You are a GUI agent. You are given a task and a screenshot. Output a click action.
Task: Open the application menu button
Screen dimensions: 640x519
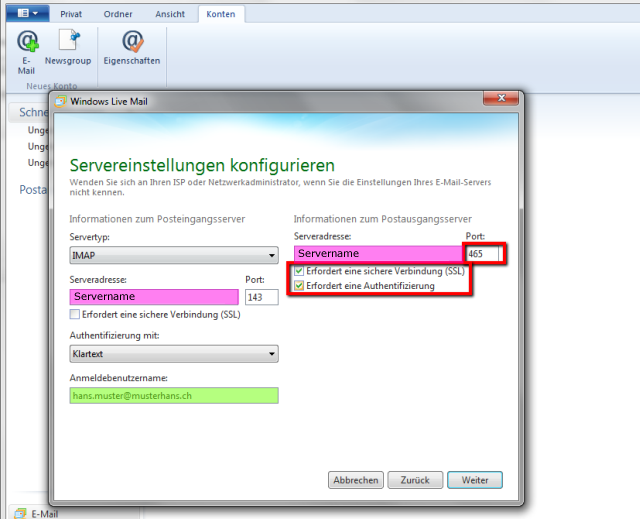[26, 14]
